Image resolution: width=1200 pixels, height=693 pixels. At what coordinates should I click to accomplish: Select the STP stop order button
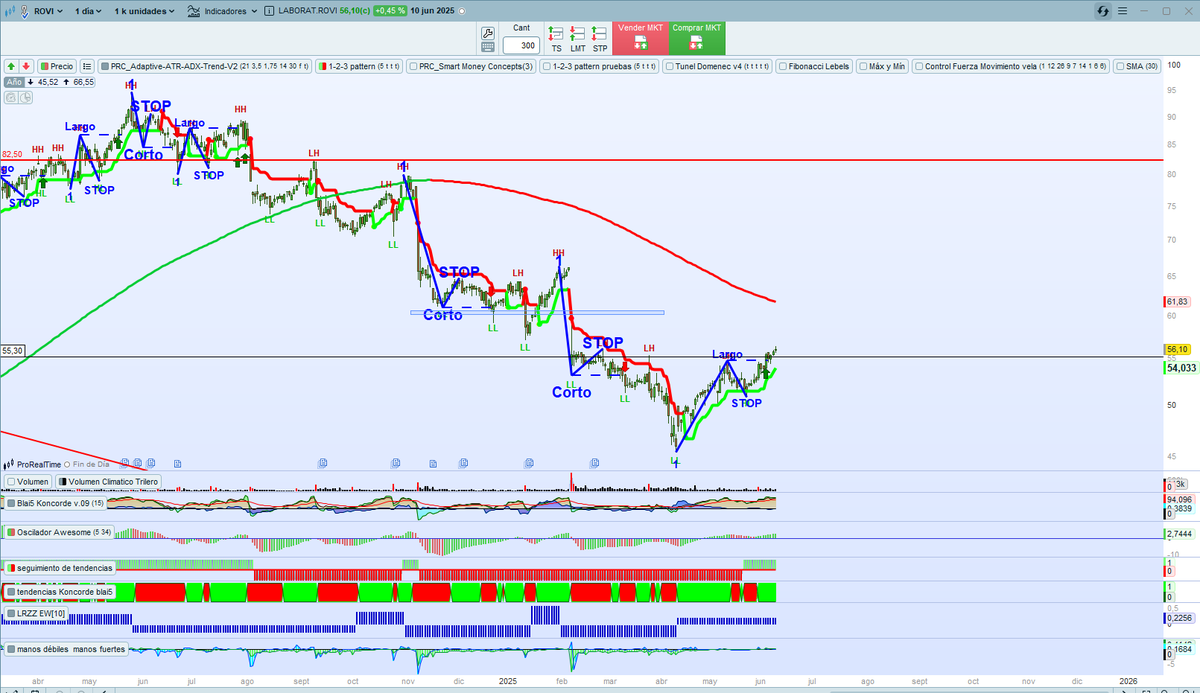click(x=600, y=38)
